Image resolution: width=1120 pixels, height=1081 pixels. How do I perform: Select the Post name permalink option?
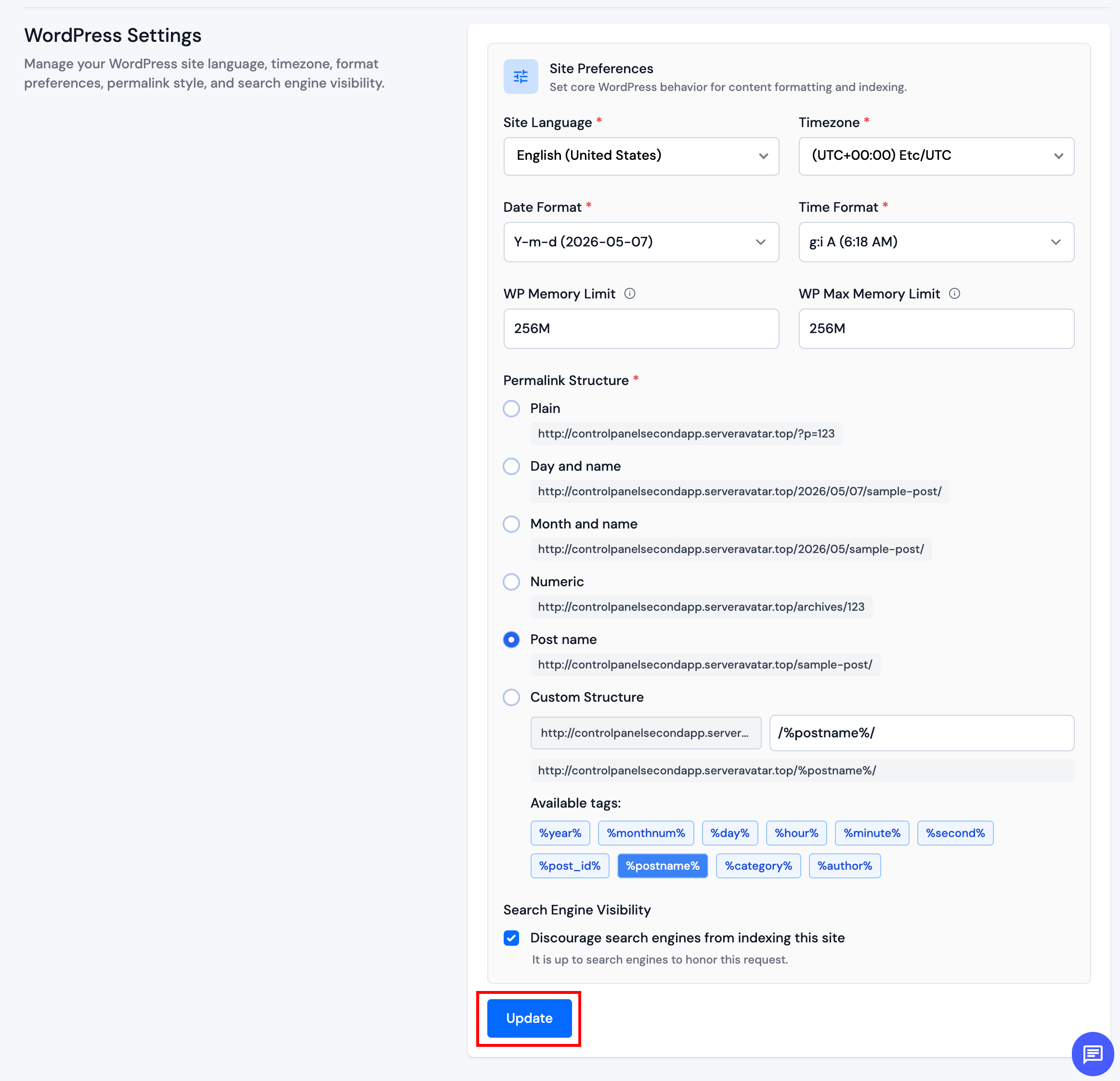[x=511, y=640]
